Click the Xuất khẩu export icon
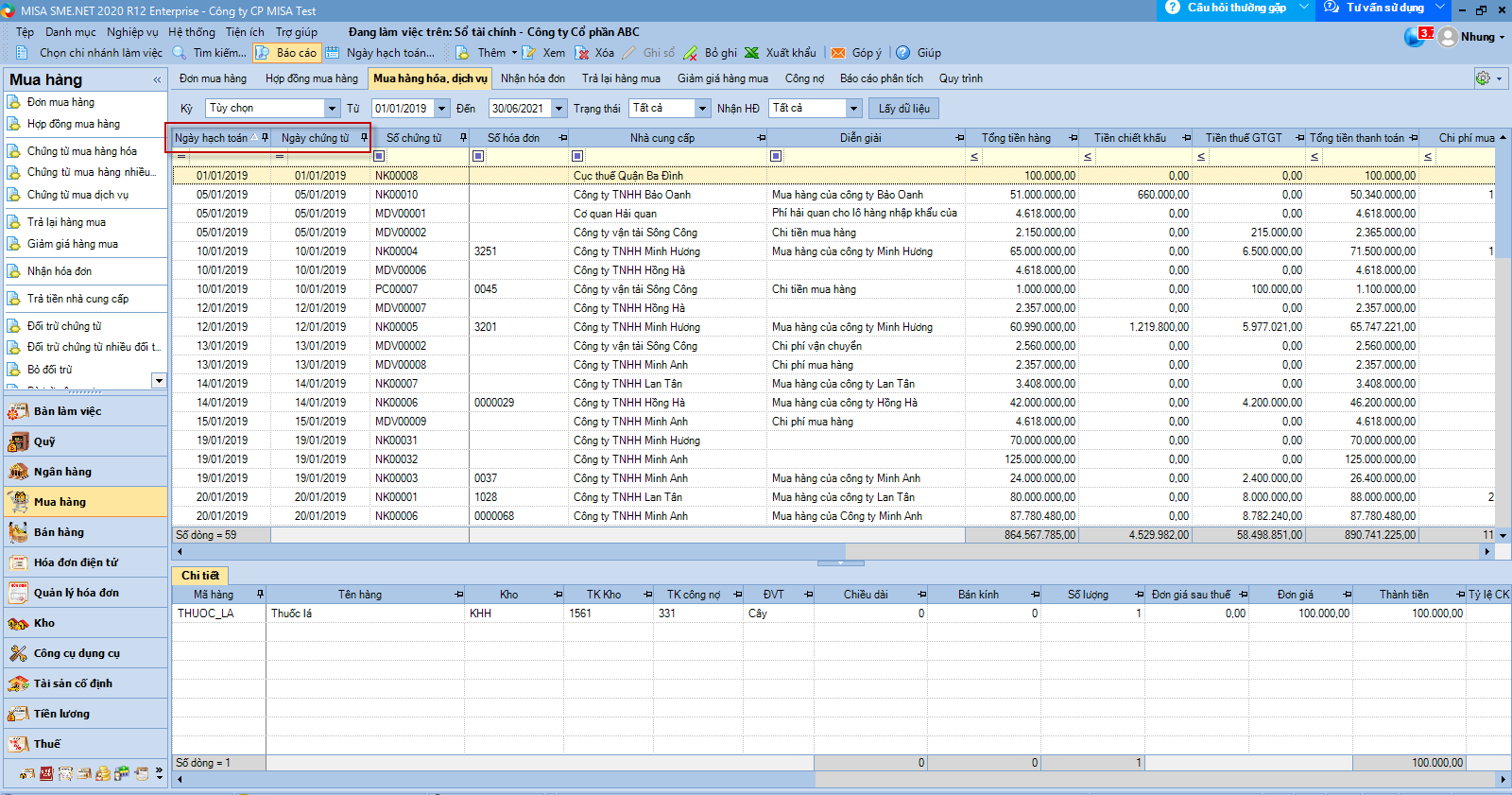 [x=752, y=53]
